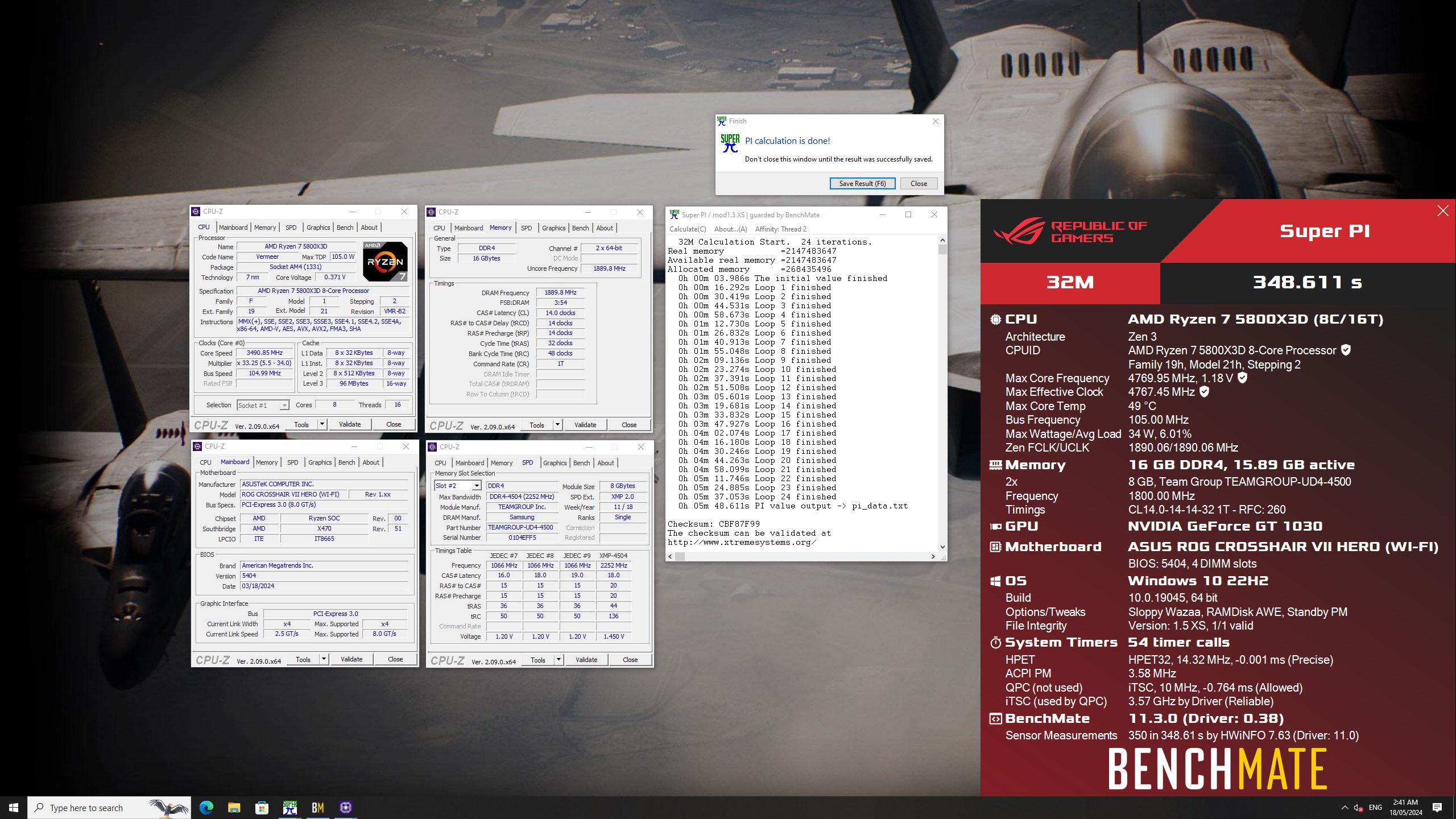Switch to Super PI taskbar icon
1456x819 pixels.
[290, 808]
